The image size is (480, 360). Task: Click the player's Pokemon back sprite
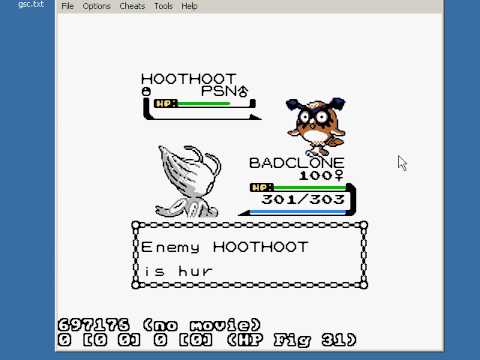point(188,181)
